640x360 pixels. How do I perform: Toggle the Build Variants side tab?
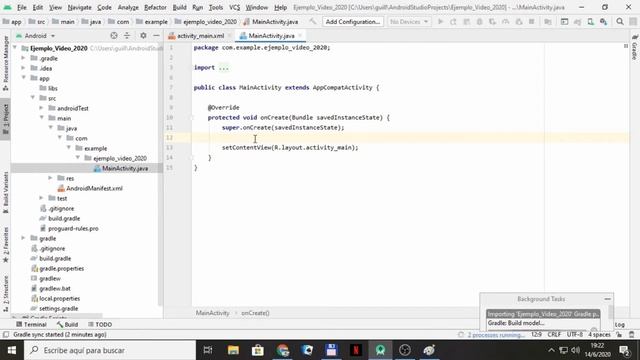coord(5,192)
